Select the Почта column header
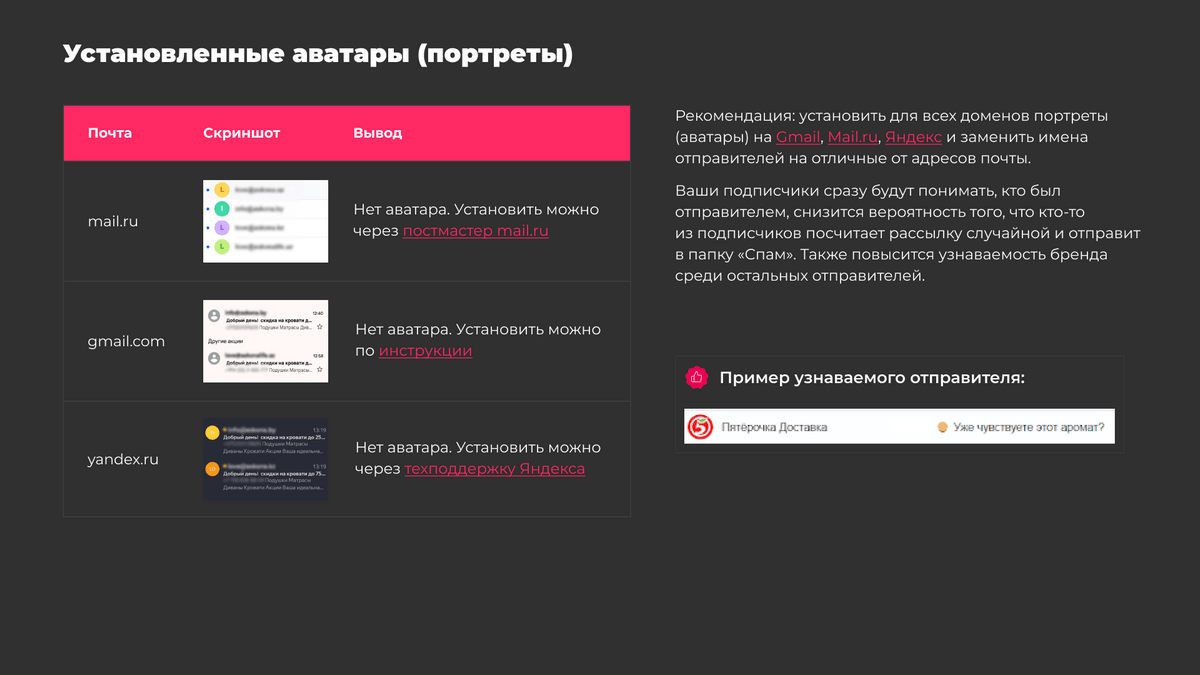 (x=110, y=133)
